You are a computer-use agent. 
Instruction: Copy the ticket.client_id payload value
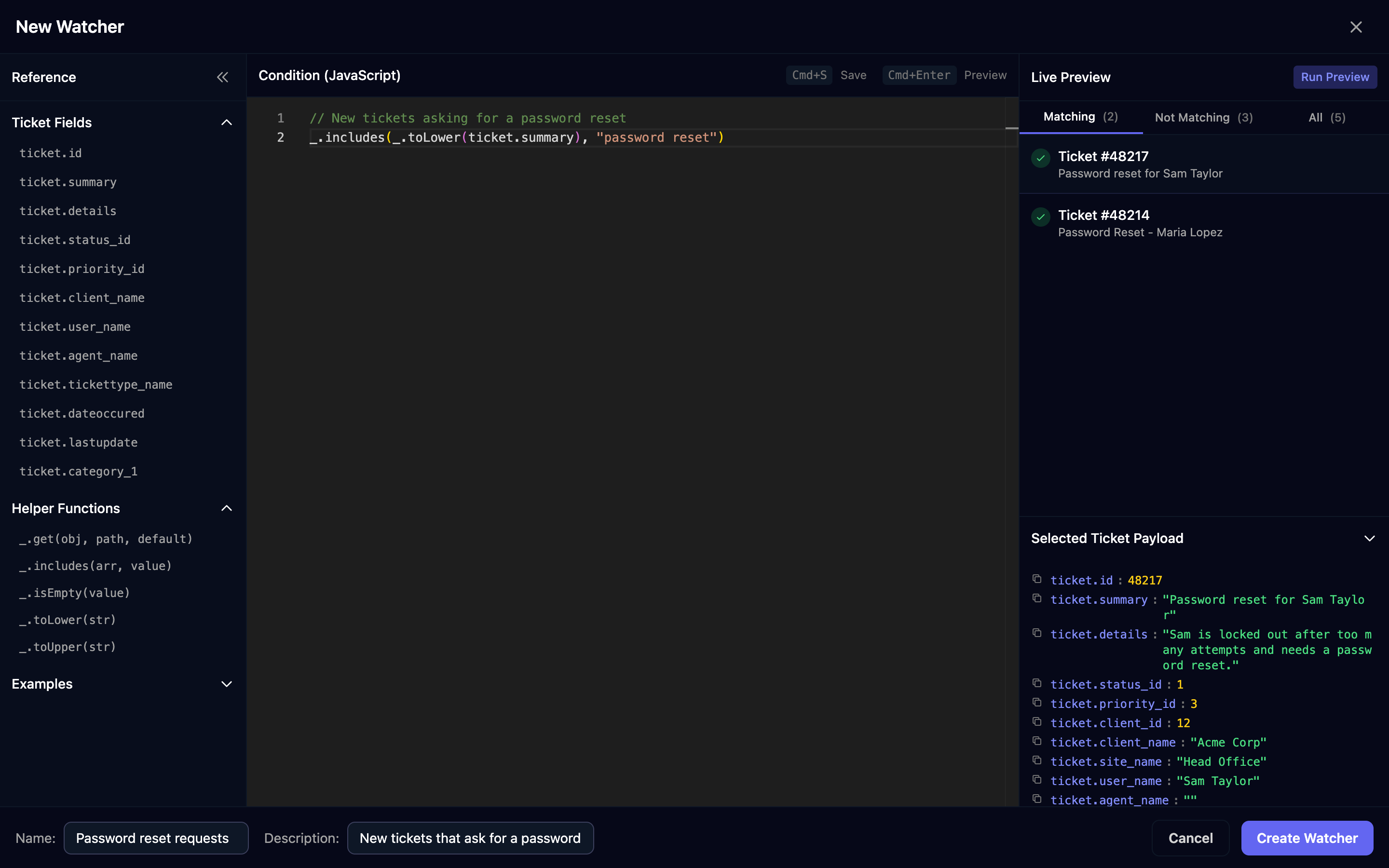(1036, 721)
